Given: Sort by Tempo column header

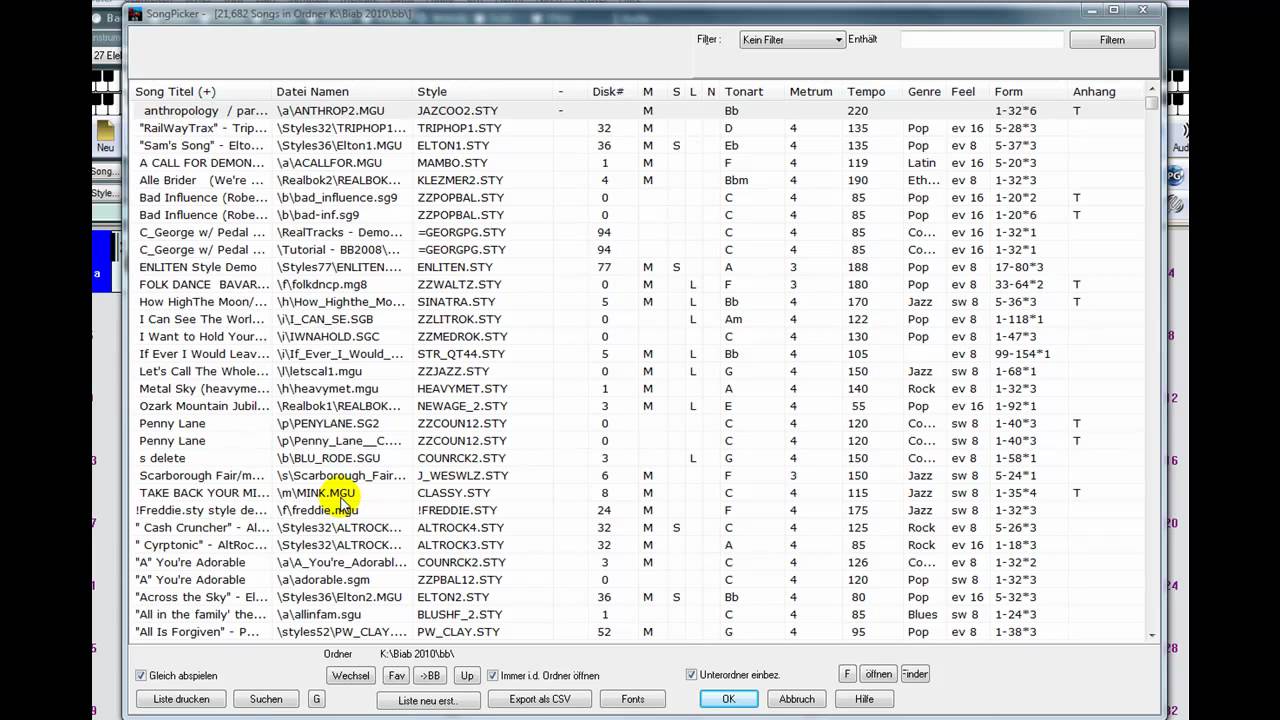Looking at the screenshot, I should pos(866,92).
